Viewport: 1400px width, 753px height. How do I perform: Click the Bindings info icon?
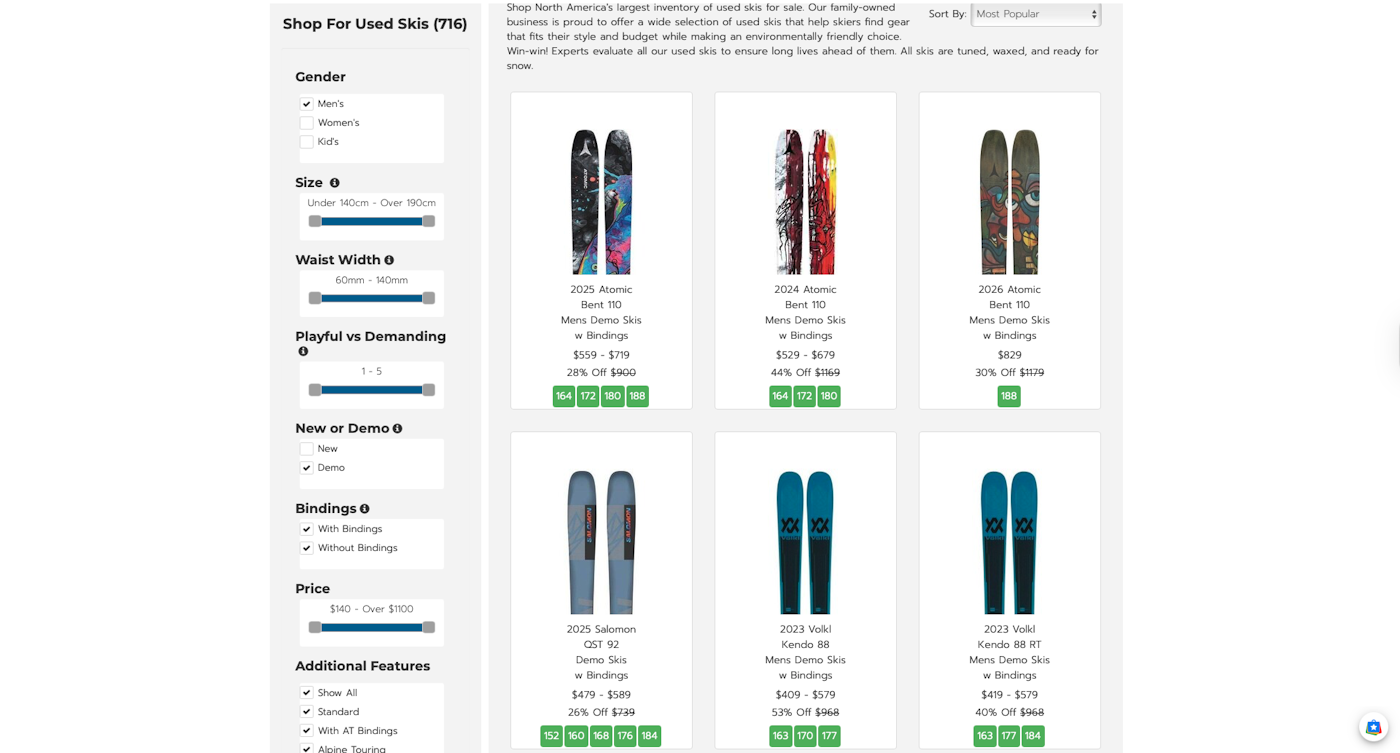tap(365, 509)
